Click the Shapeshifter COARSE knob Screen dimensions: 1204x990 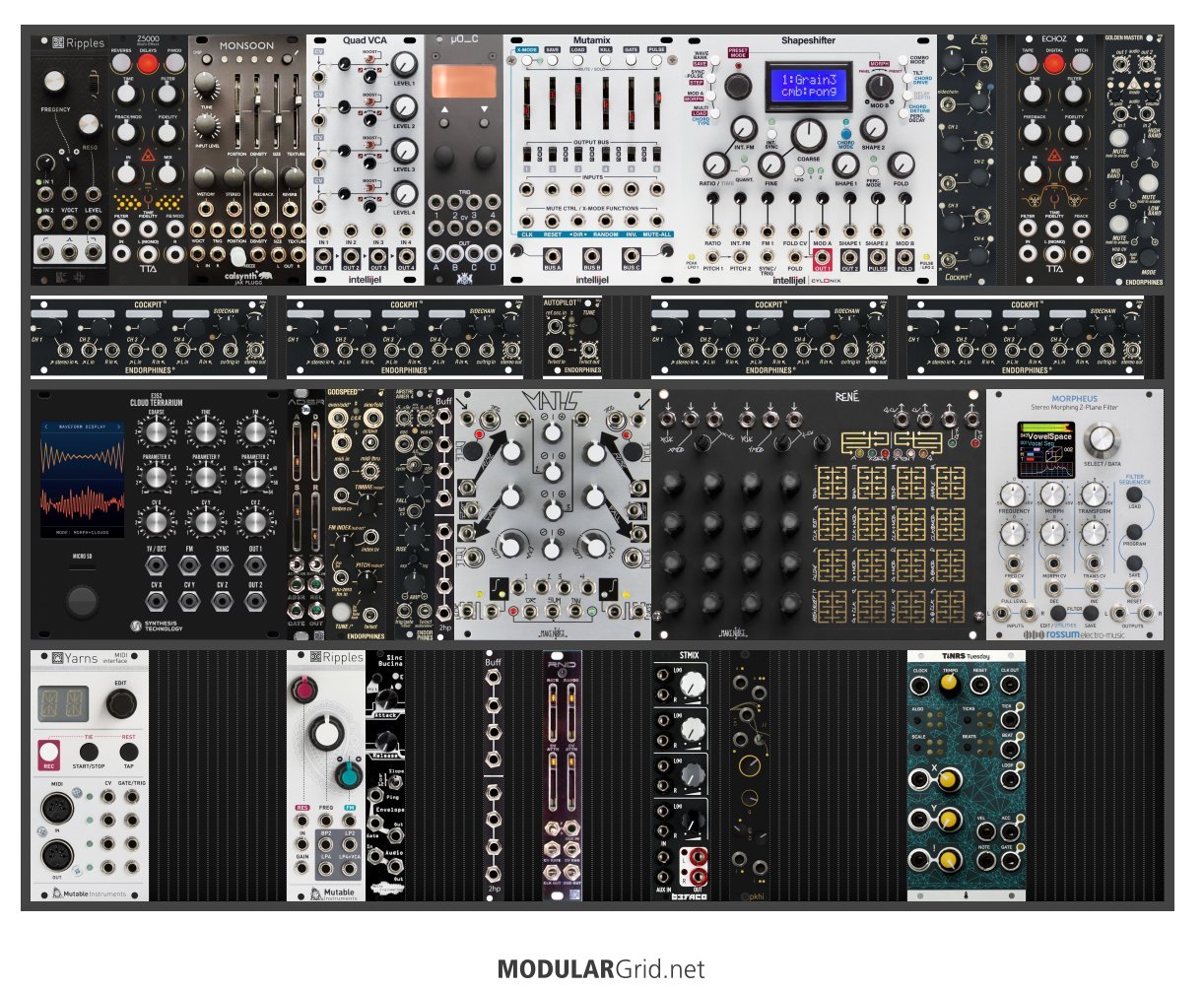808,134
